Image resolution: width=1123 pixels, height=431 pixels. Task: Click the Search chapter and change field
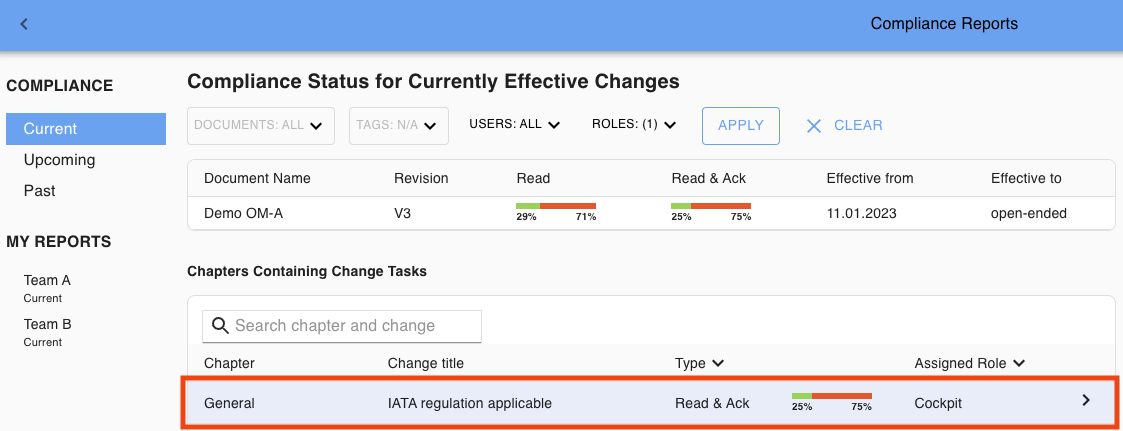(354, 326)
